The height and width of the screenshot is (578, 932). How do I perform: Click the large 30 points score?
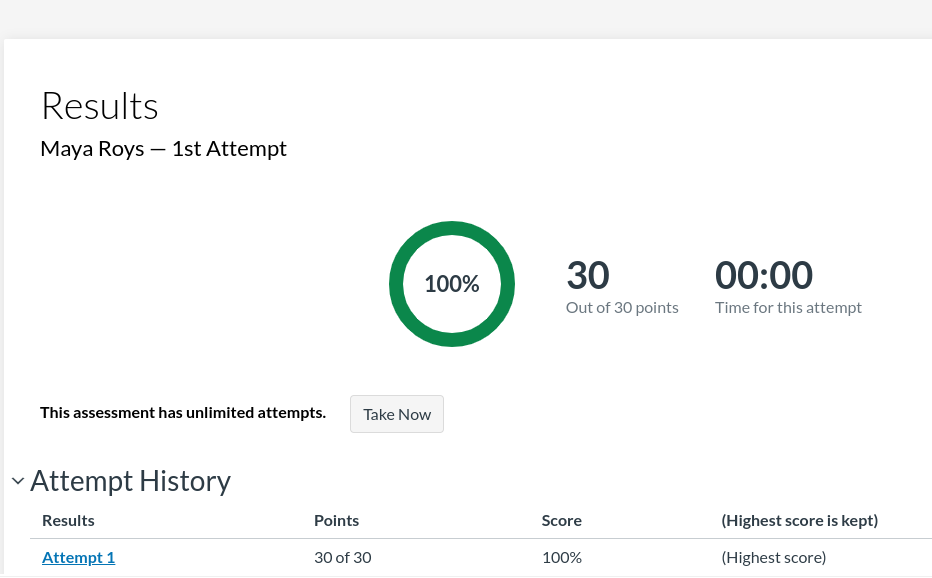pyautogui.click(x=588, y=275)
